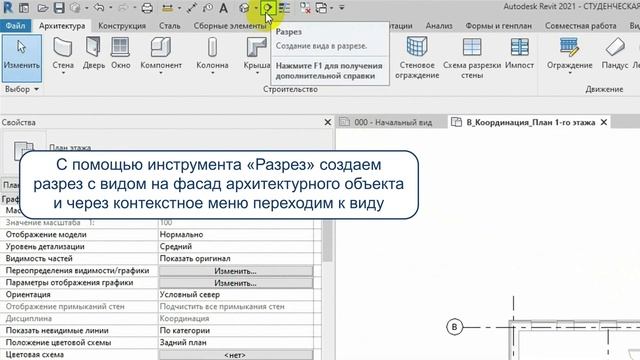Click the Default 3D view icon
Viewport: 640px width, 360px height.
tap(244, 8)
